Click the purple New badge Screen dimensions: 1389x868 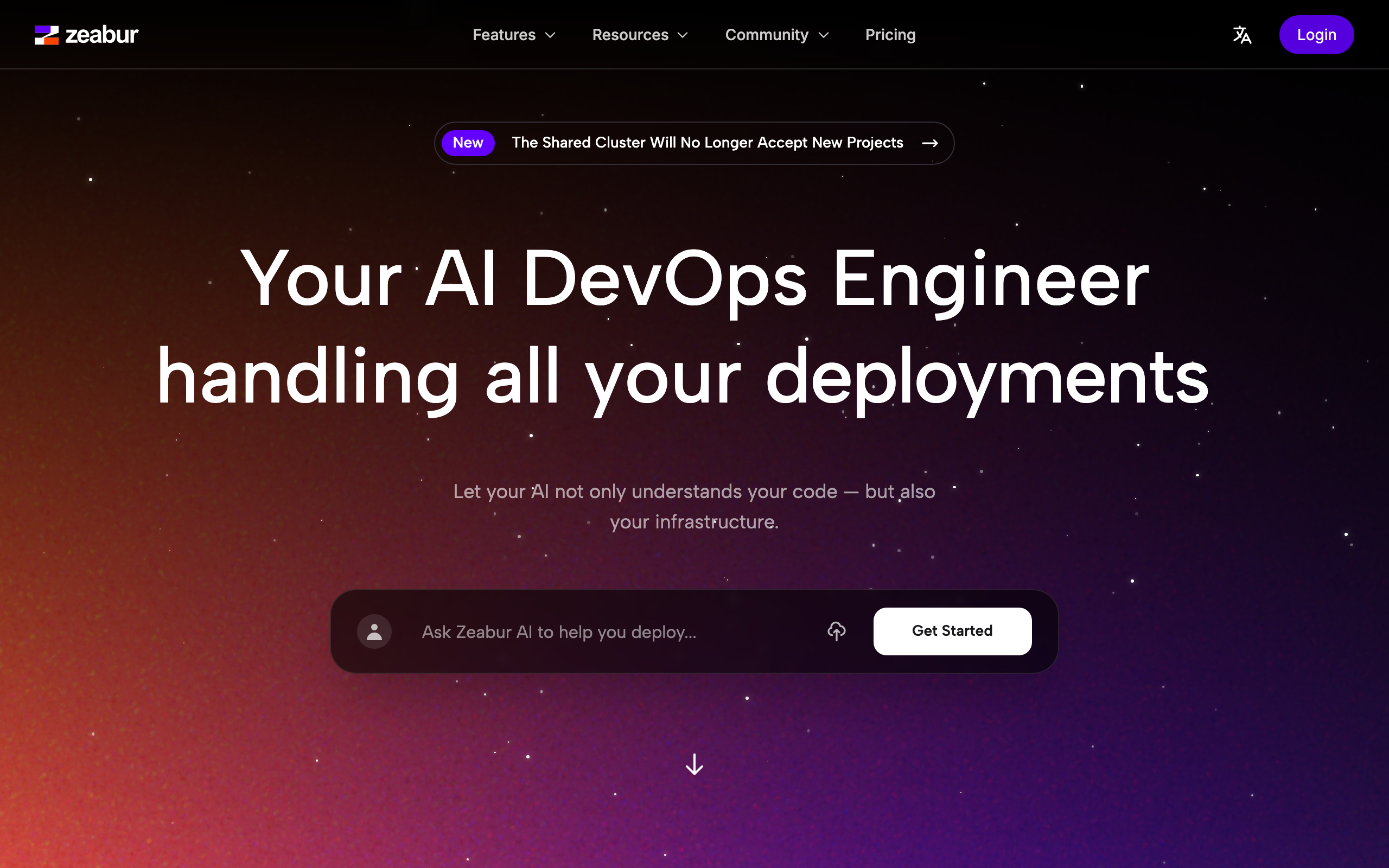(468, 143)
